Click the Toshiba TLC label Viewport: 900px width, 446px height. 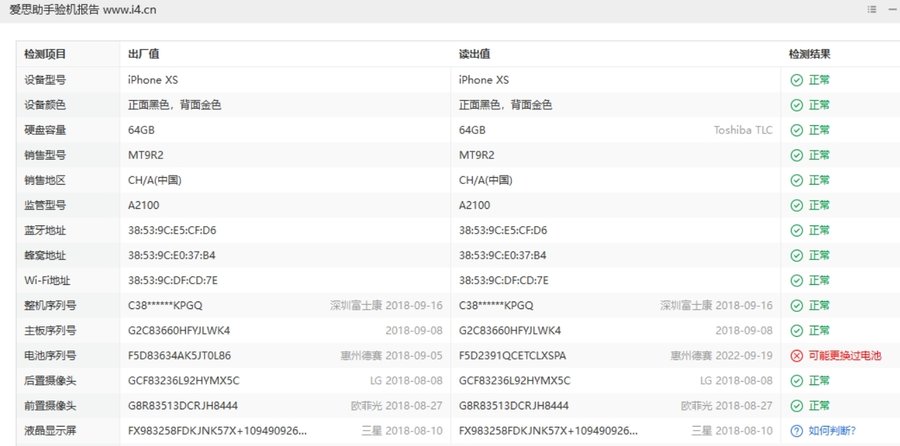click(x=743, y=130)
